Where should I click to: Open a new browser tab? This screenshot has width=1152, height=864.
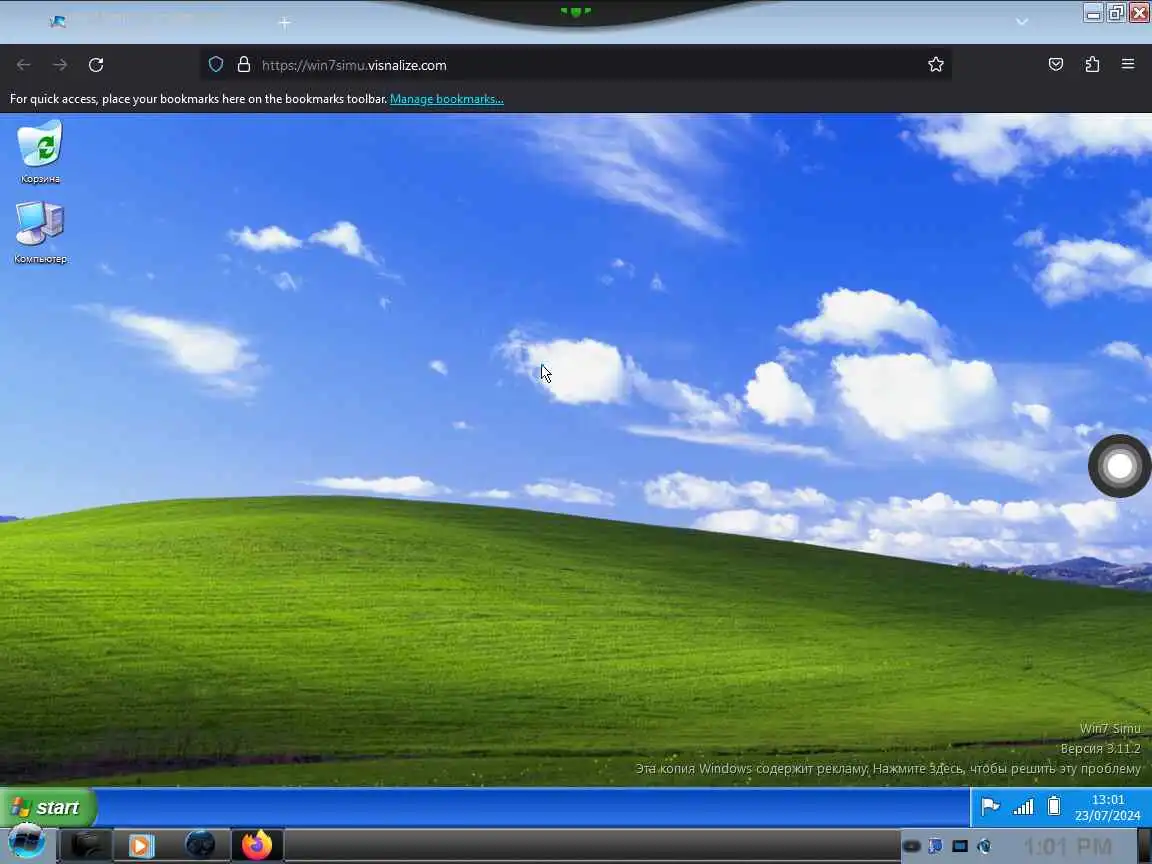pyautogui.click(x=284, y=23)
